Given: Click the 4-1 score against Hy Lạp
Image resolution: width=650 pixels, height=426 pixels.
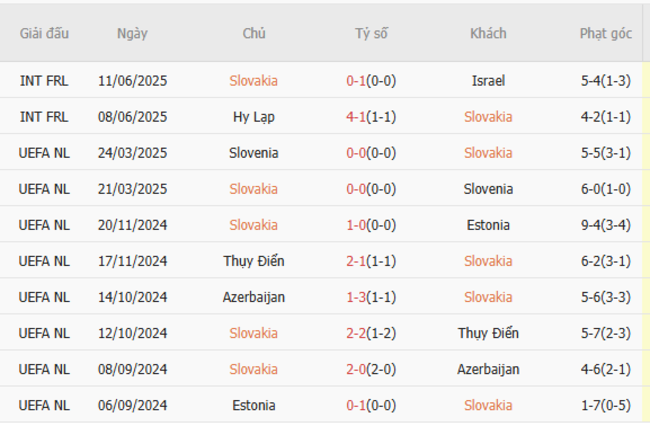Looking at the screenshot, I should click(355, 117).
